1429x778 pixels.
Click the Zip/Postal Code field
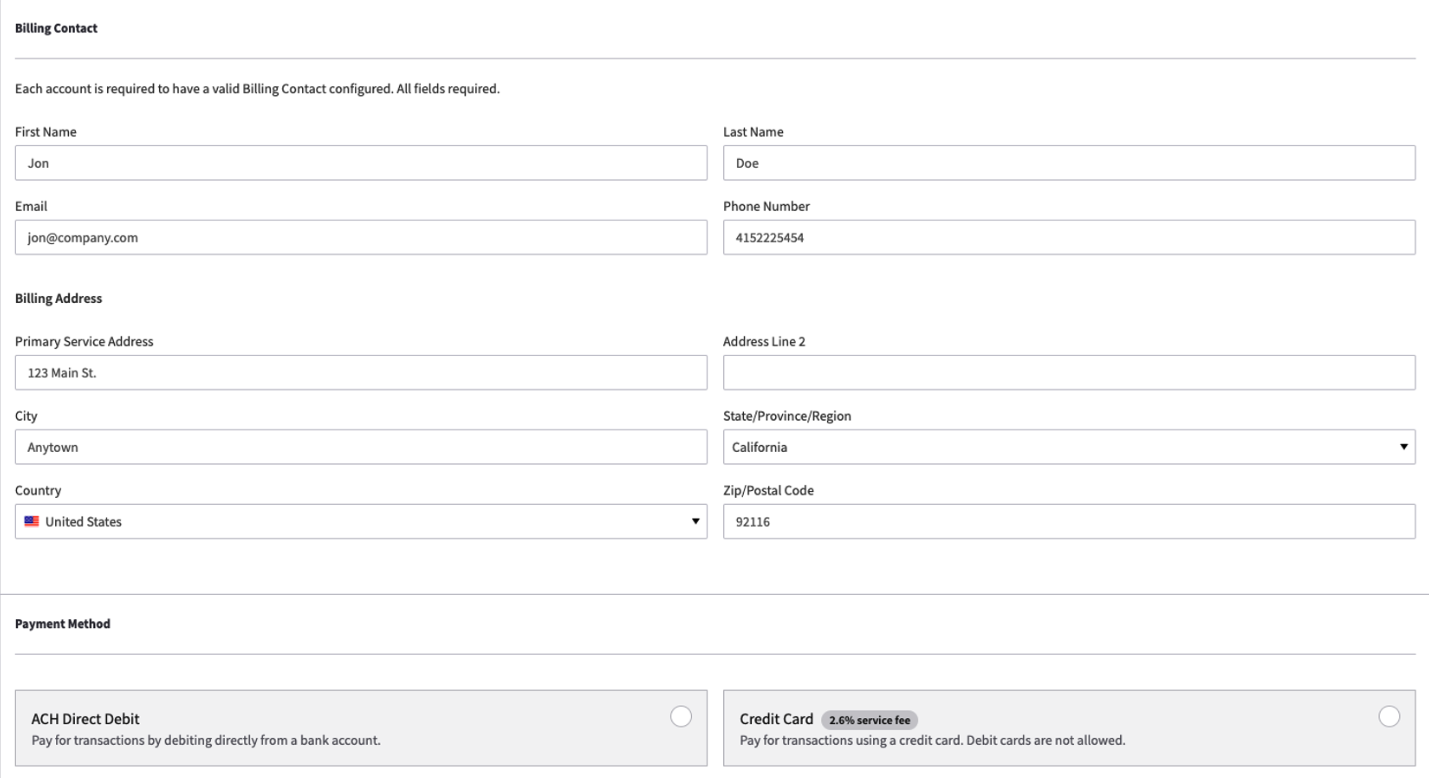click(x=1069, y=521)
